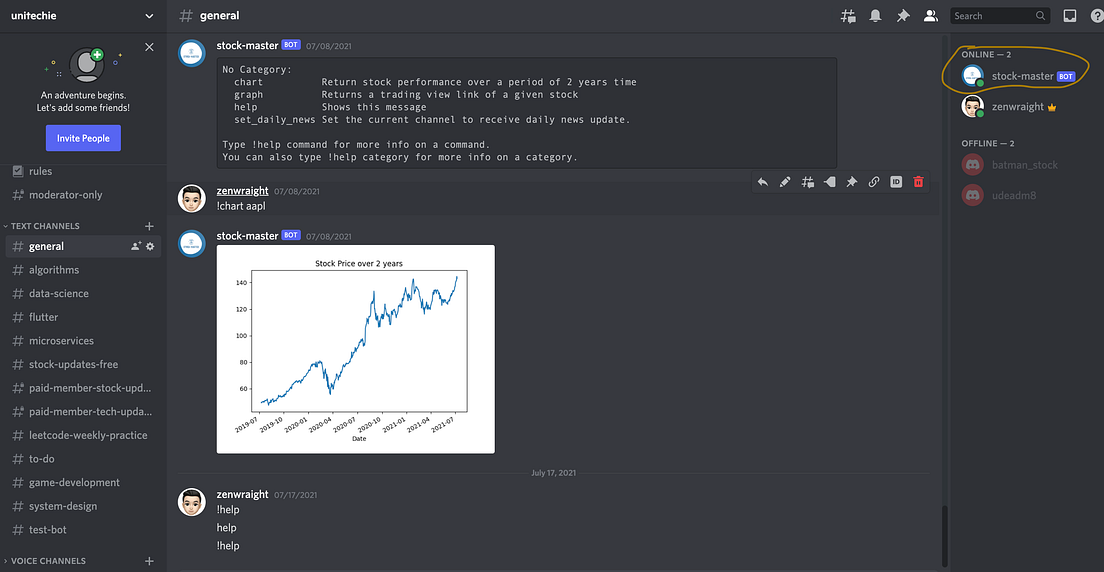Delete message with red trash icon

pyautogui.click(x=918, y=182)
